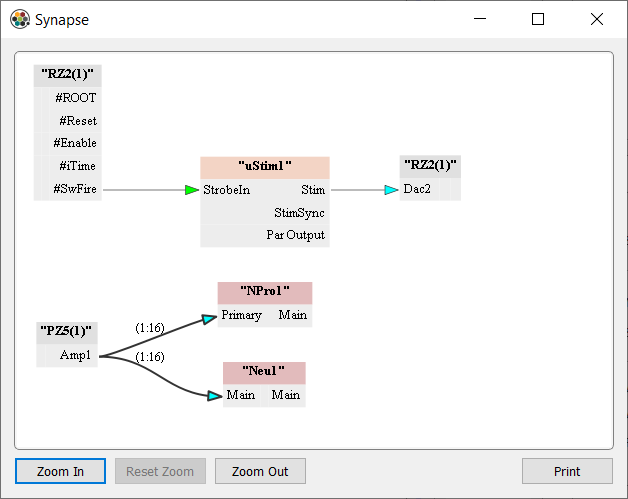
Task: Click the StimSync output
Action: point(299,213)
